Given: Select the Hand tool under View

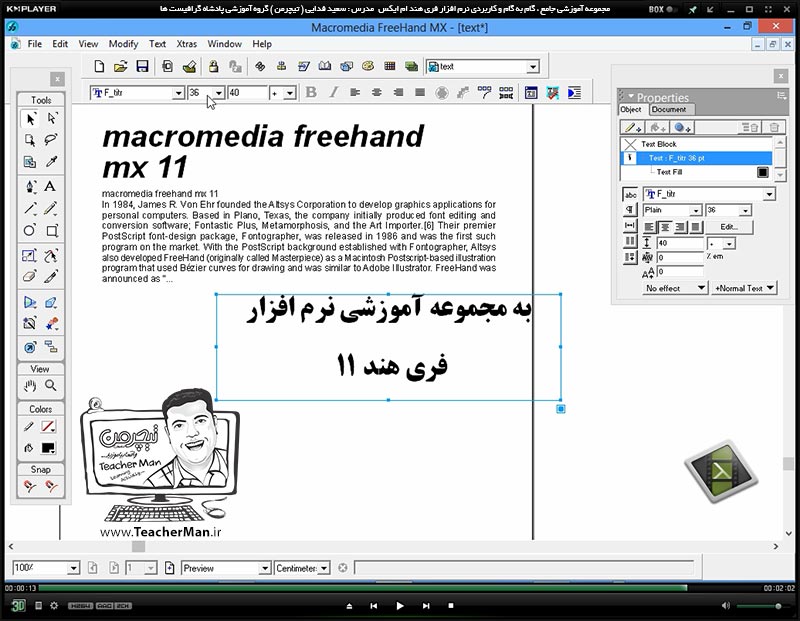Looking at the screenshot, I should click(30, 386).
